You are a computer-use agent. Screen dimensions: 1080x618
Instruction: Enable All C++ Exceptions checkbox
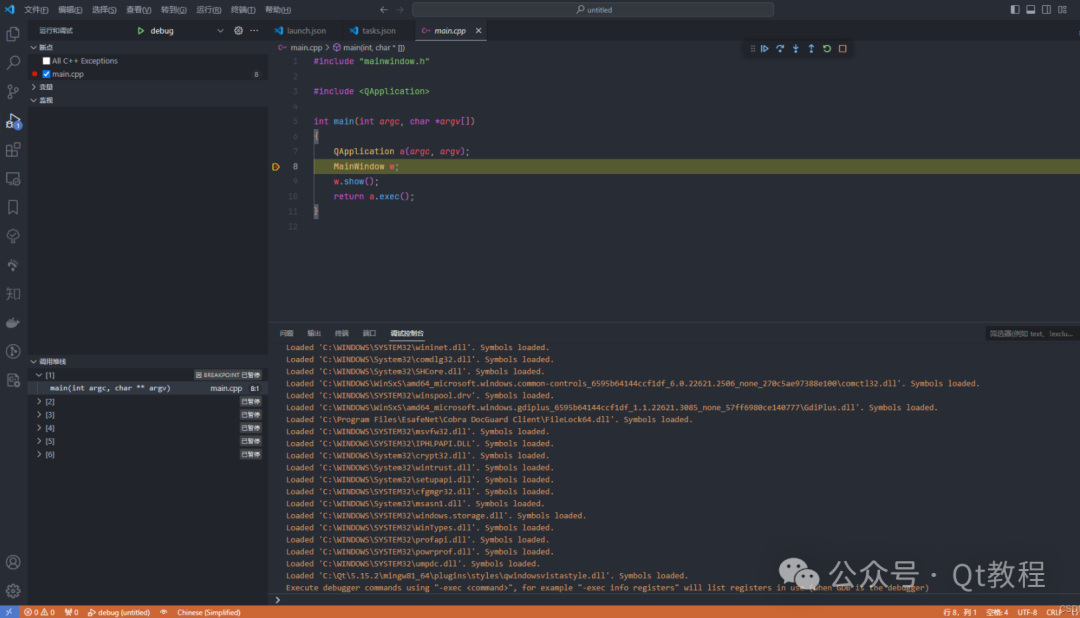[x=46, y=61]
